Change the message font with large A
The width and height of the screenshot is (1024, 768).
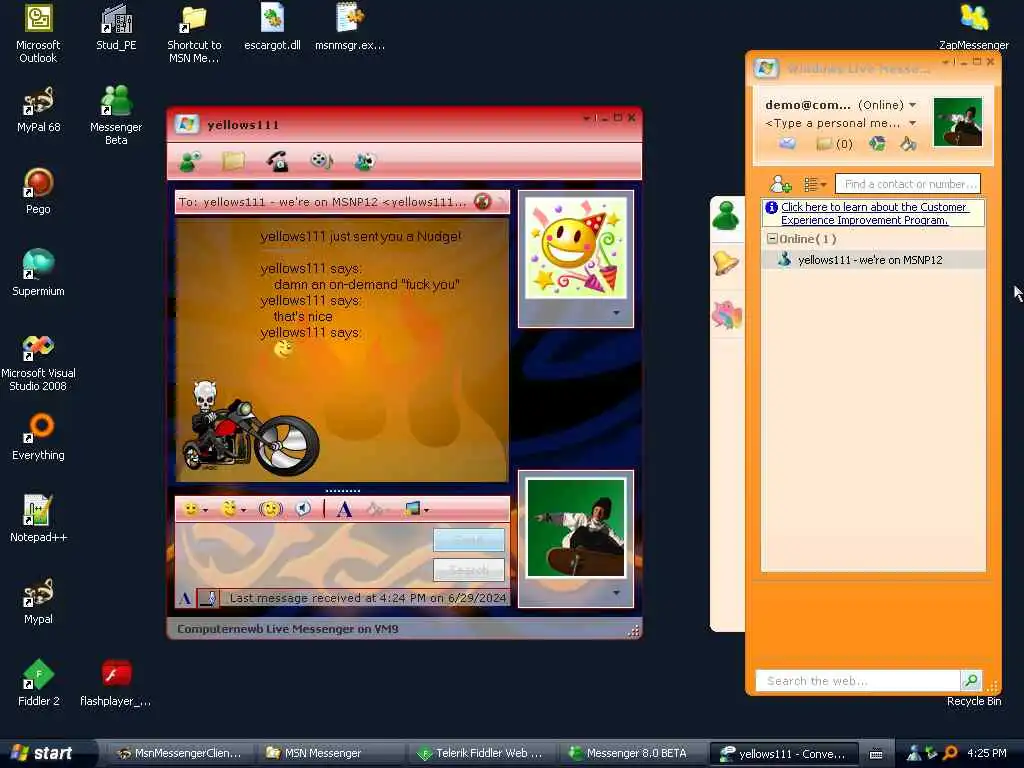click(x=344, y=510)
